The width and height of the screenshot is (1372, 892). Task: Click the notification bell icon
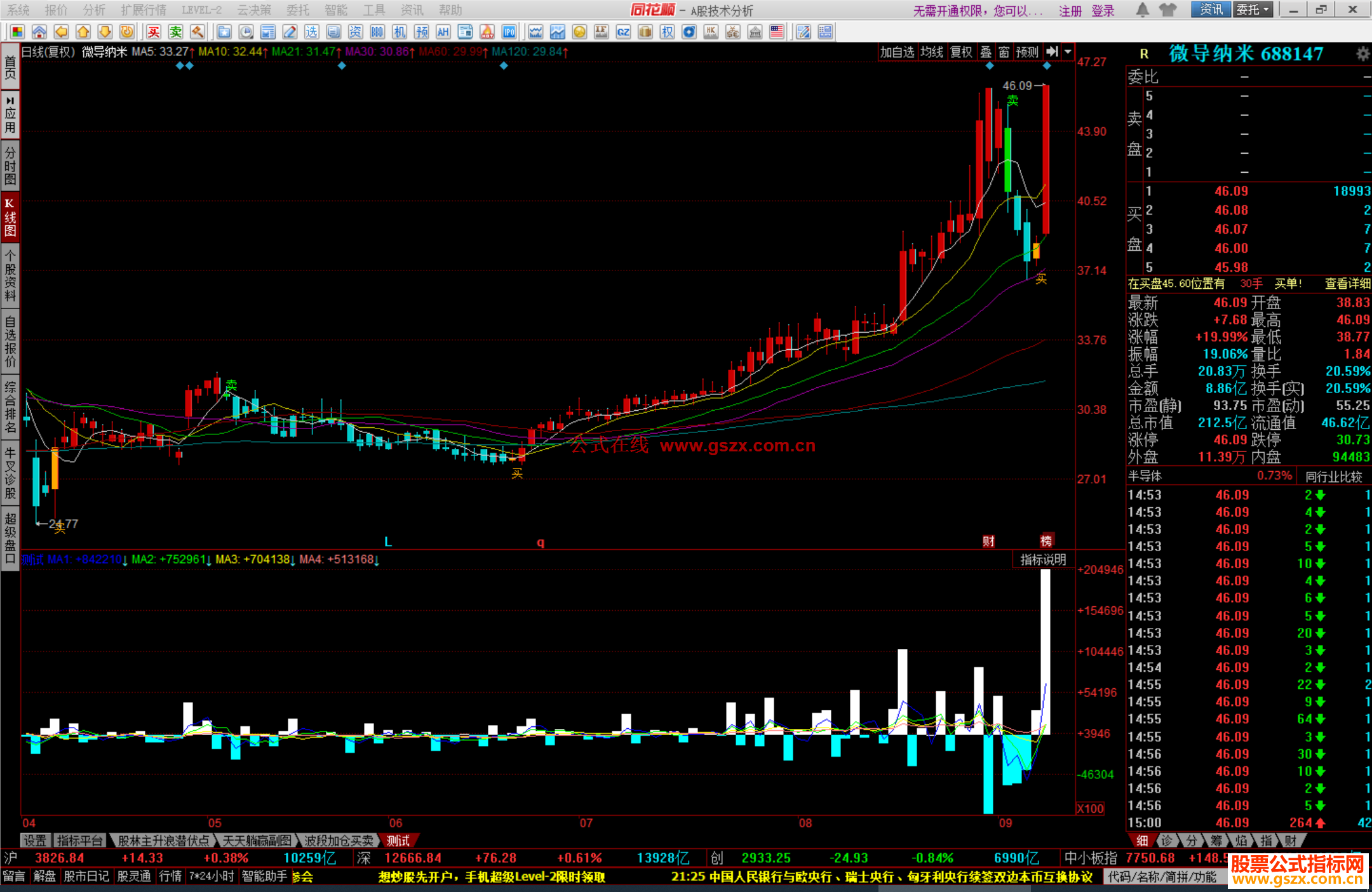1142,10
